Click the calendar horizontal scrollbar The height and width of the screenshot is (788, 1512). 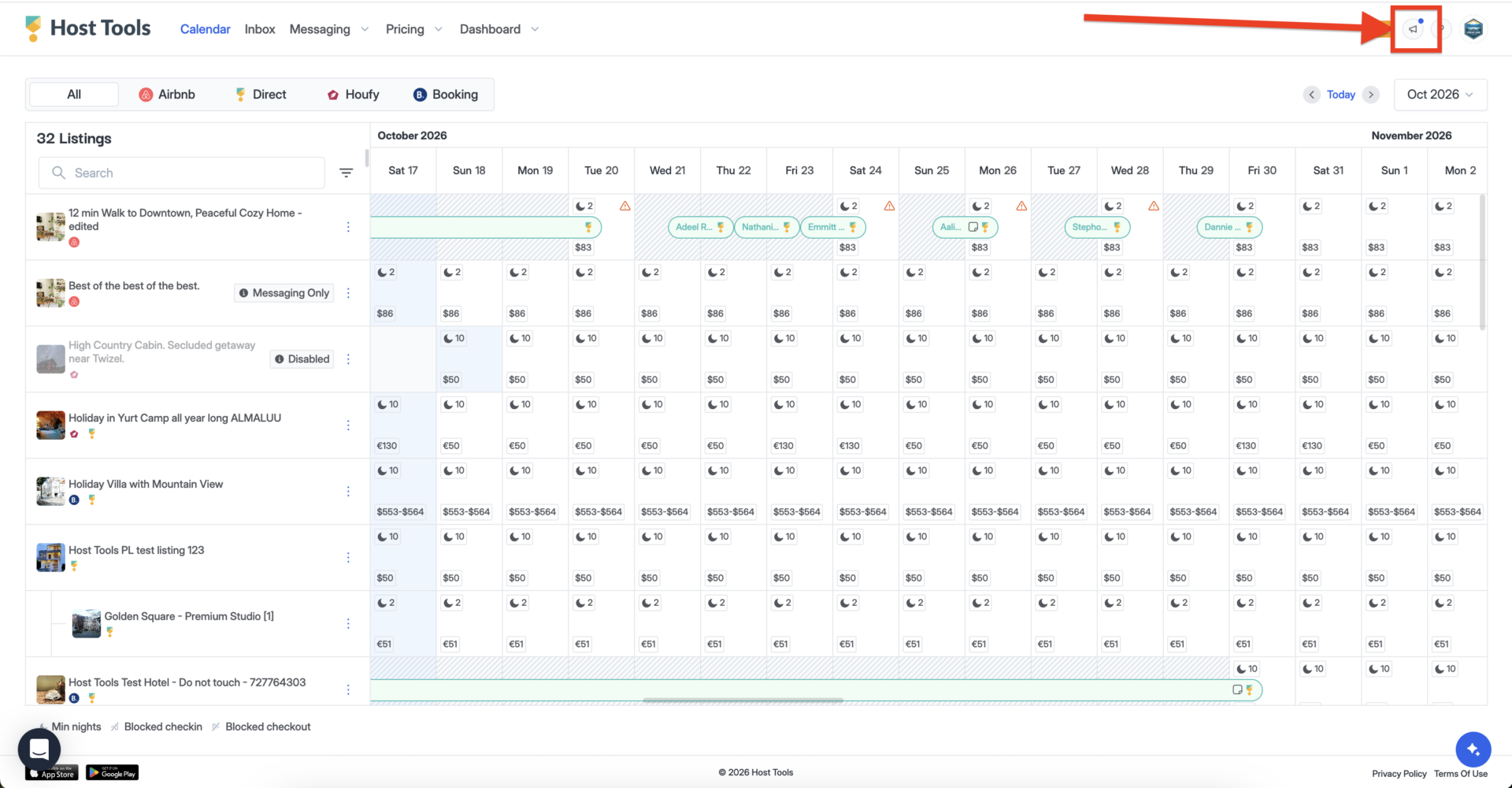[x=743, y=700]
